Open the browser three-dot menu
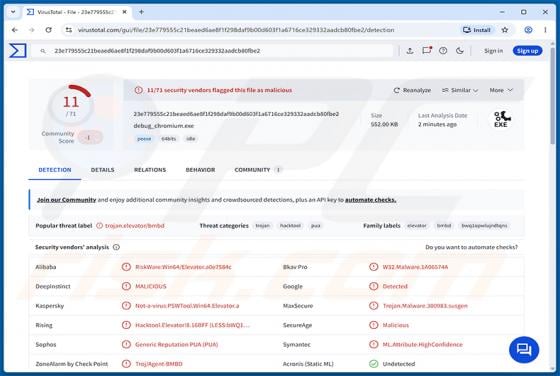560x376 pixels. pyautogui.click(x=545, y=30)
